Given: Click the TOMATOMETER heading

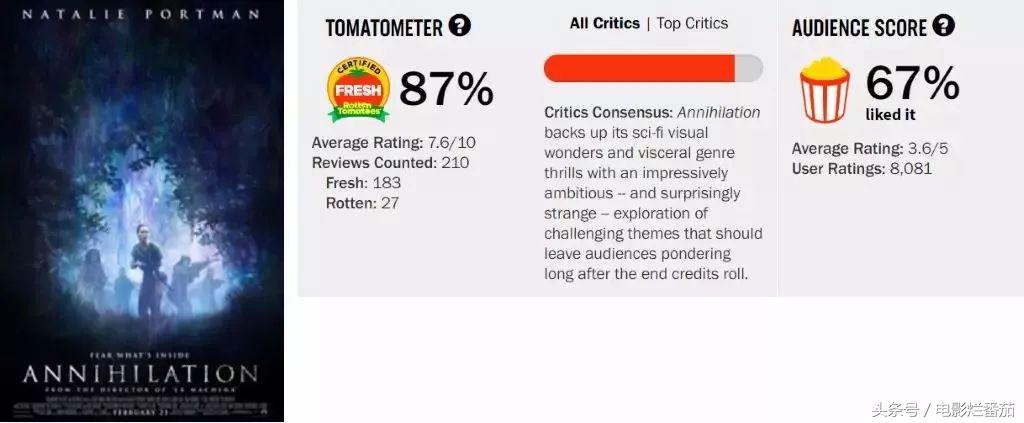Looking at the screenshot, I should click(x=384, y=28).
